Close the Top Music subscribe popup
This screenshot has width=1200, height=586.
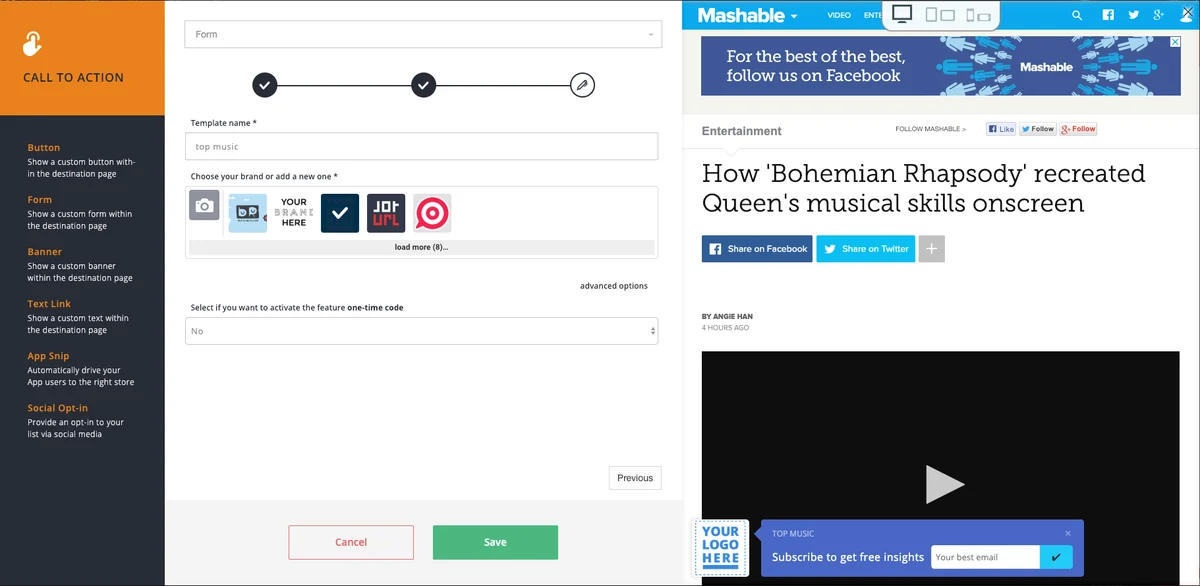[1068, 533]
